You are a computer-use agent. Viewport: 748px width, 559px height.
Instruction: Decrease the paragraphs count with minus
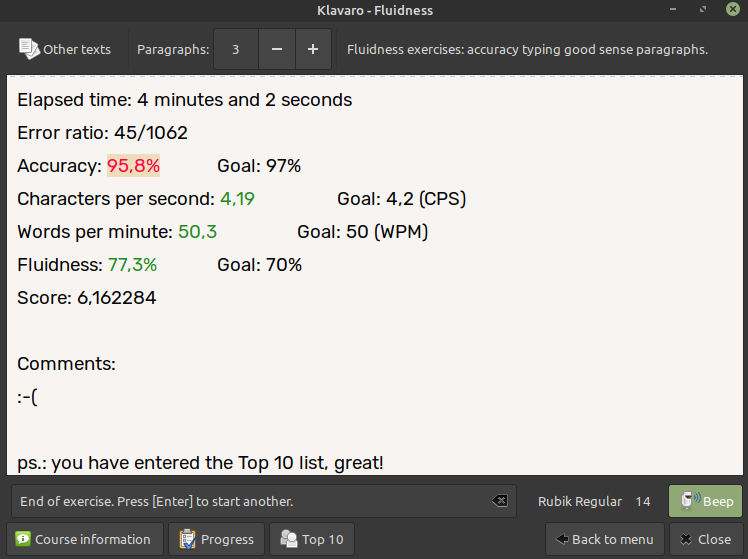point(277,49)
